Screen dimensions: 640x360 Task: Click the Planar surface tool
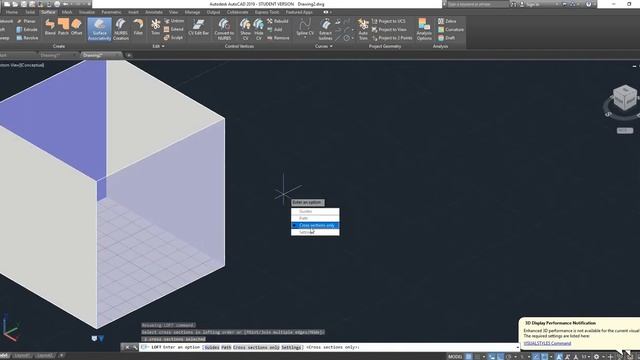[x=26, y=21]
